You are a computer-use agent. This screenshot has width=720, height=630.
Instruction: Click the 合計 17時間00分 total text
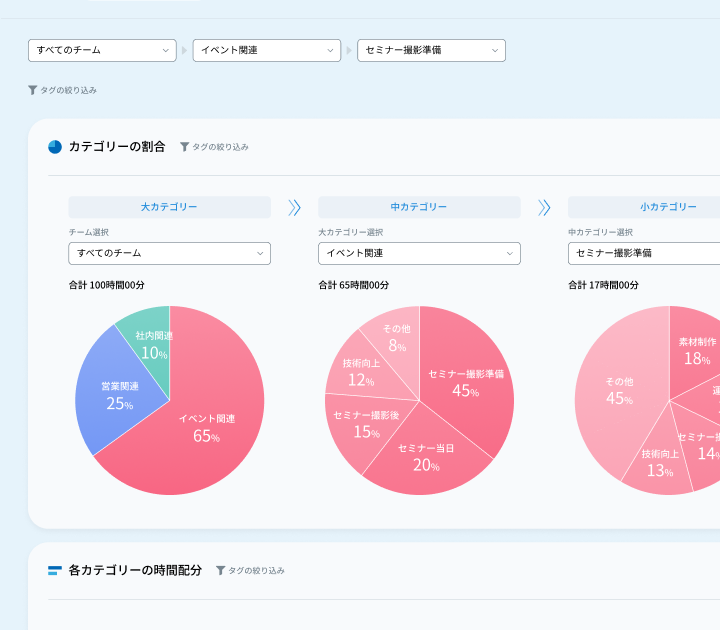603,285
